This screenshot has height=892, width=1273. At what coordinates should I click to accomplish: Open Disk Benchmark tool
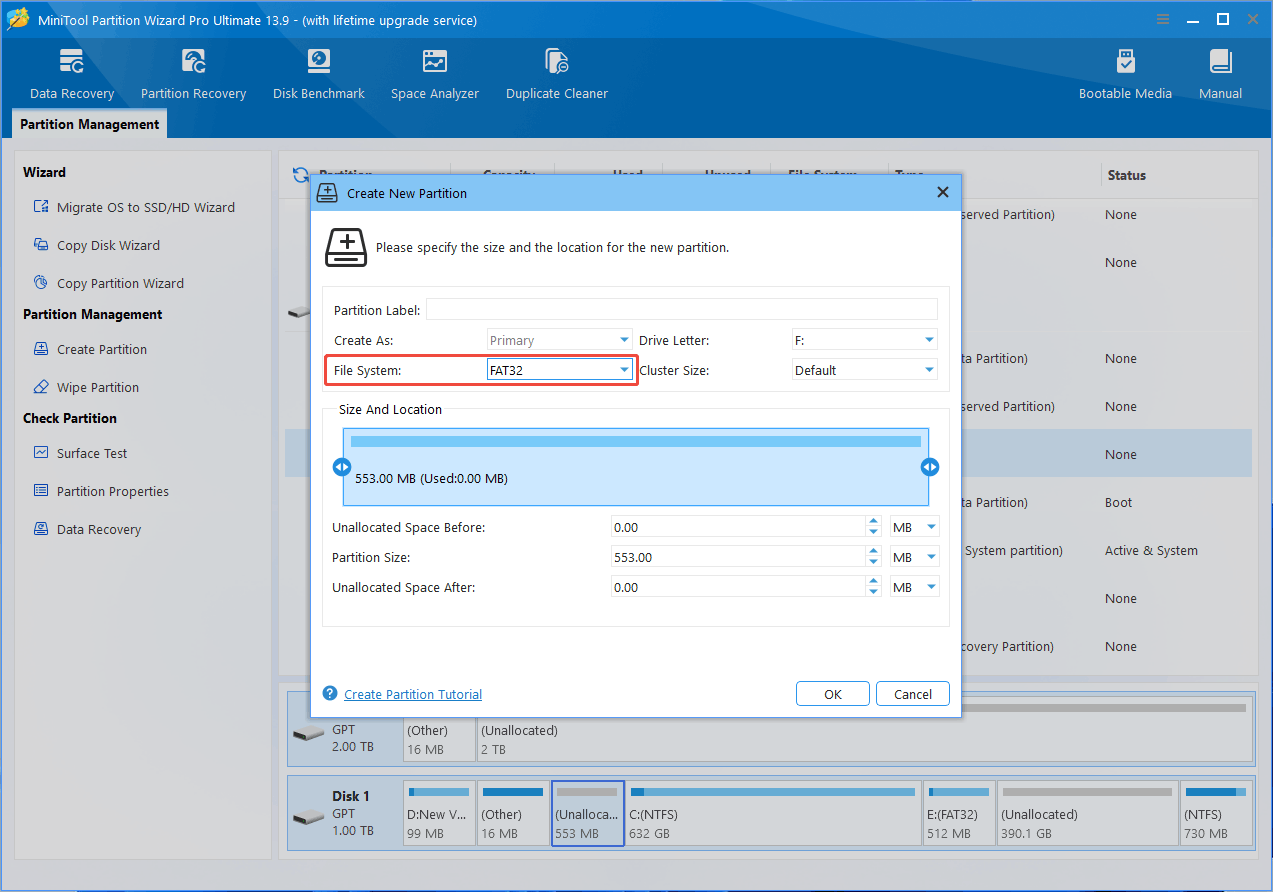tap(318, 75)
